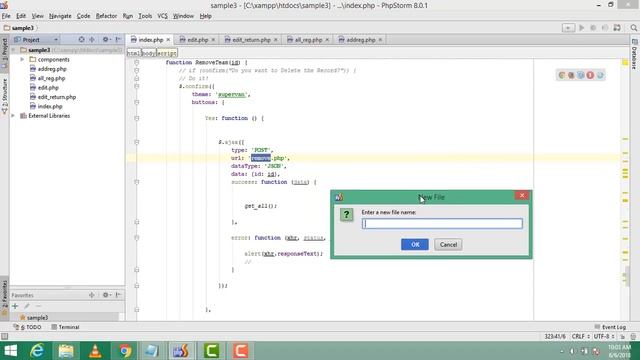Click the Debug button in toolbar
This screenshot has height=360, width=640.
point(593,28)
